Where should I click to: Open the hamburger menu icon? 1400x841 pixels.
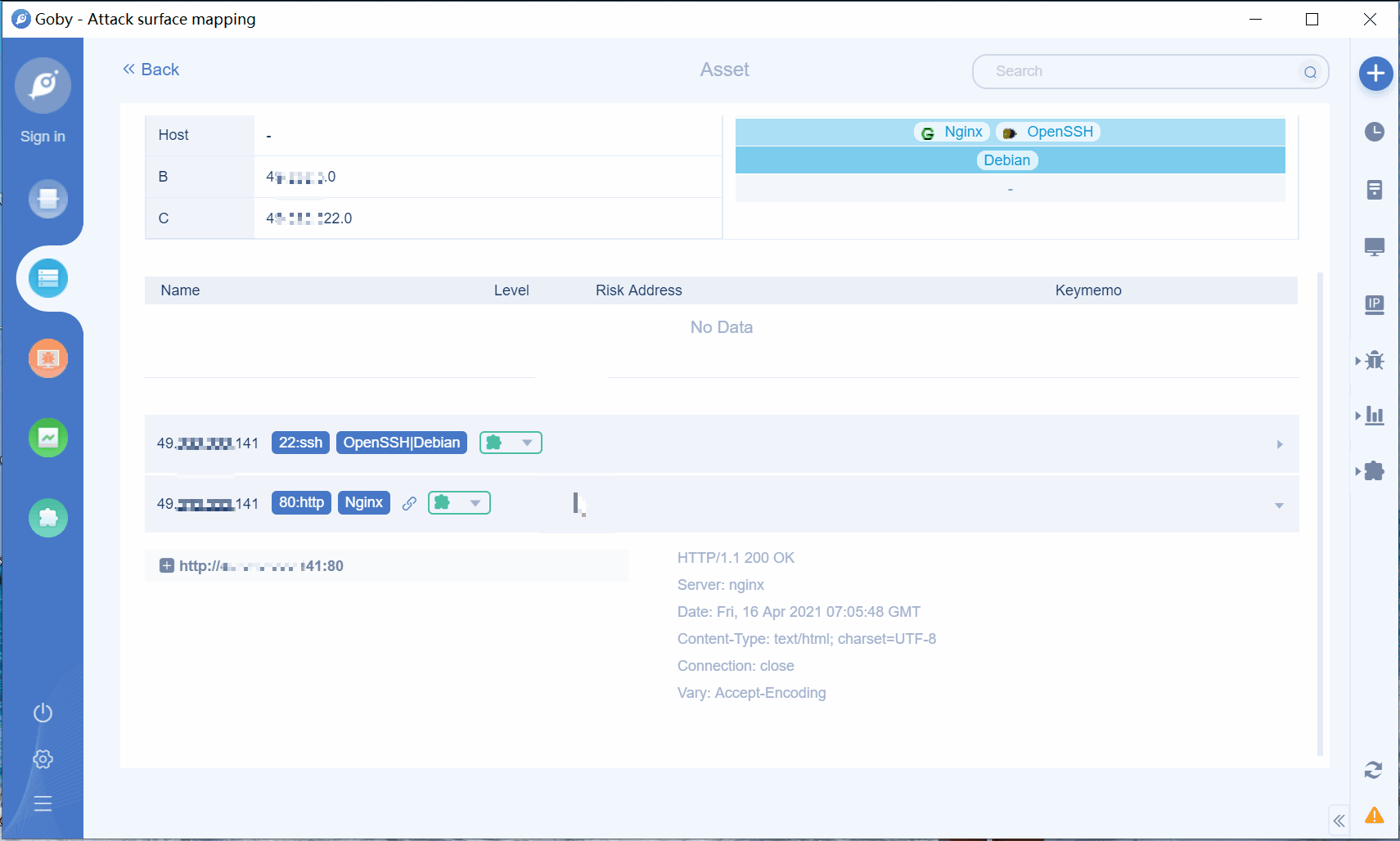pyautogui.click(x=43, y=803)
